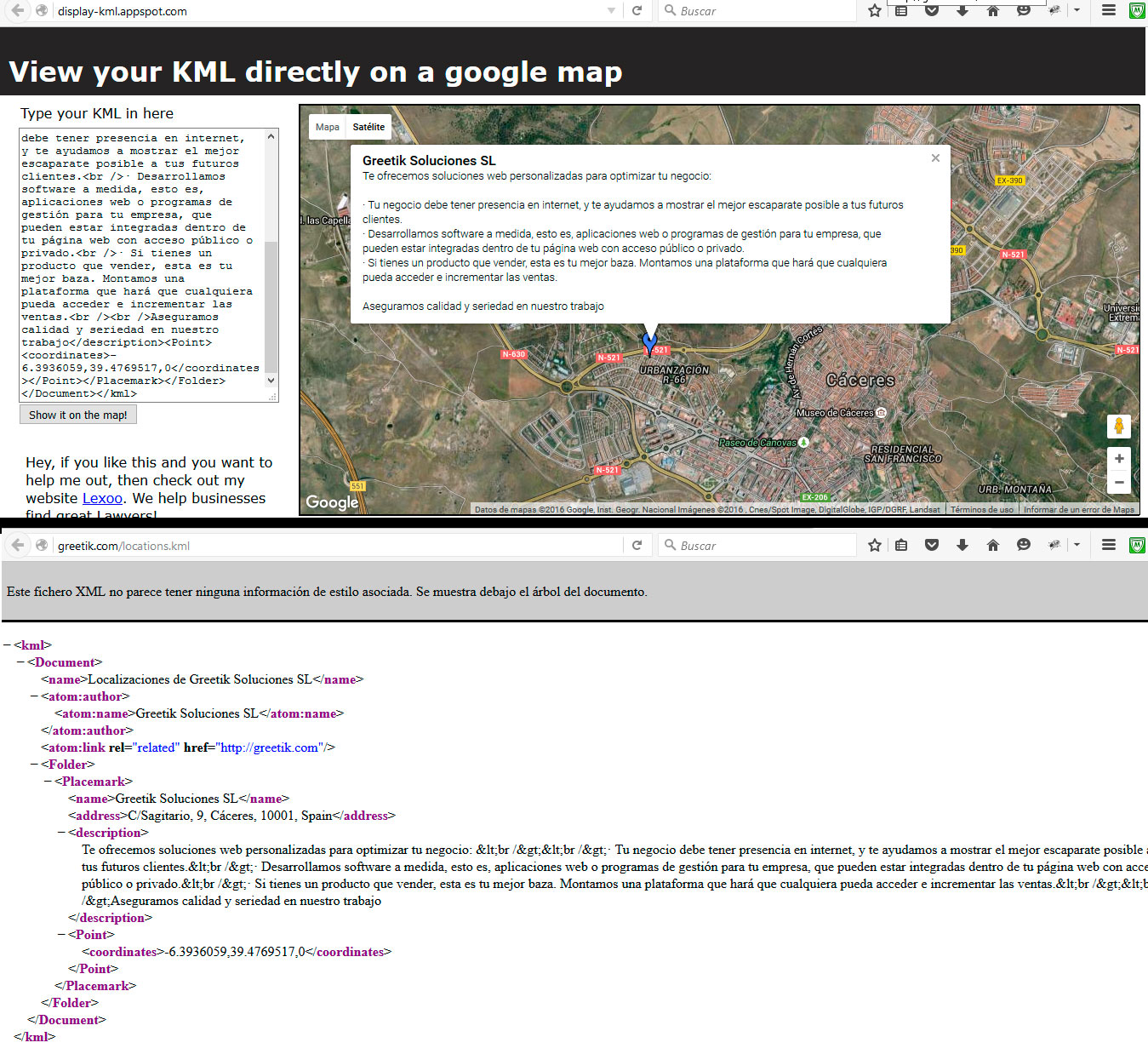Open toolbar overflow dropdown in top window
This screenshot has width=1148, height=1054.
[1077, 10]
